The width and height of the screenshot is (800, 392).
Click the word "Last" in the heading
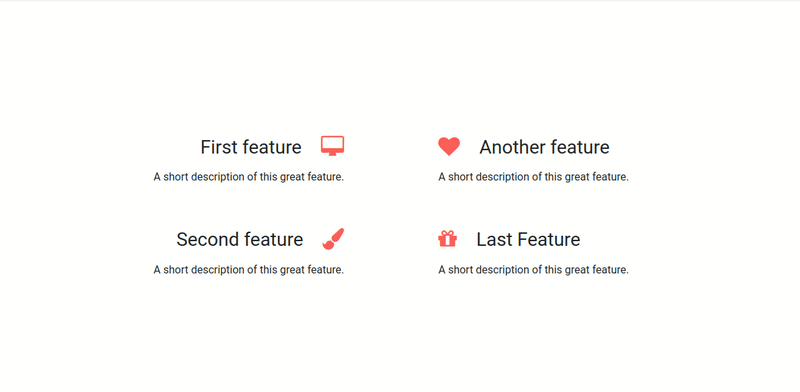pos(493,239)
